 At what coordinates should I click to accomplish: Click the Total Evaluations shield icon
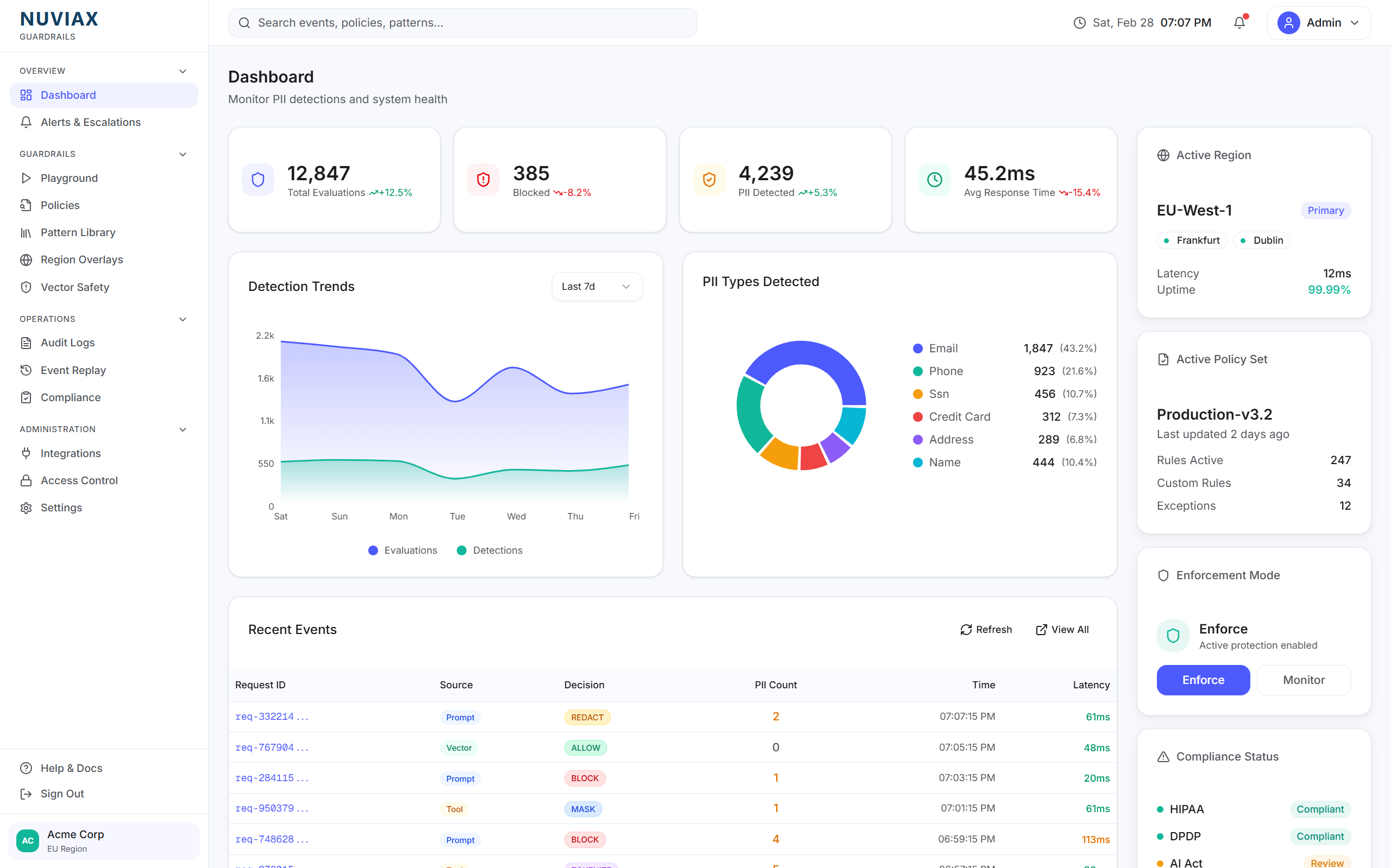point(258,180)
